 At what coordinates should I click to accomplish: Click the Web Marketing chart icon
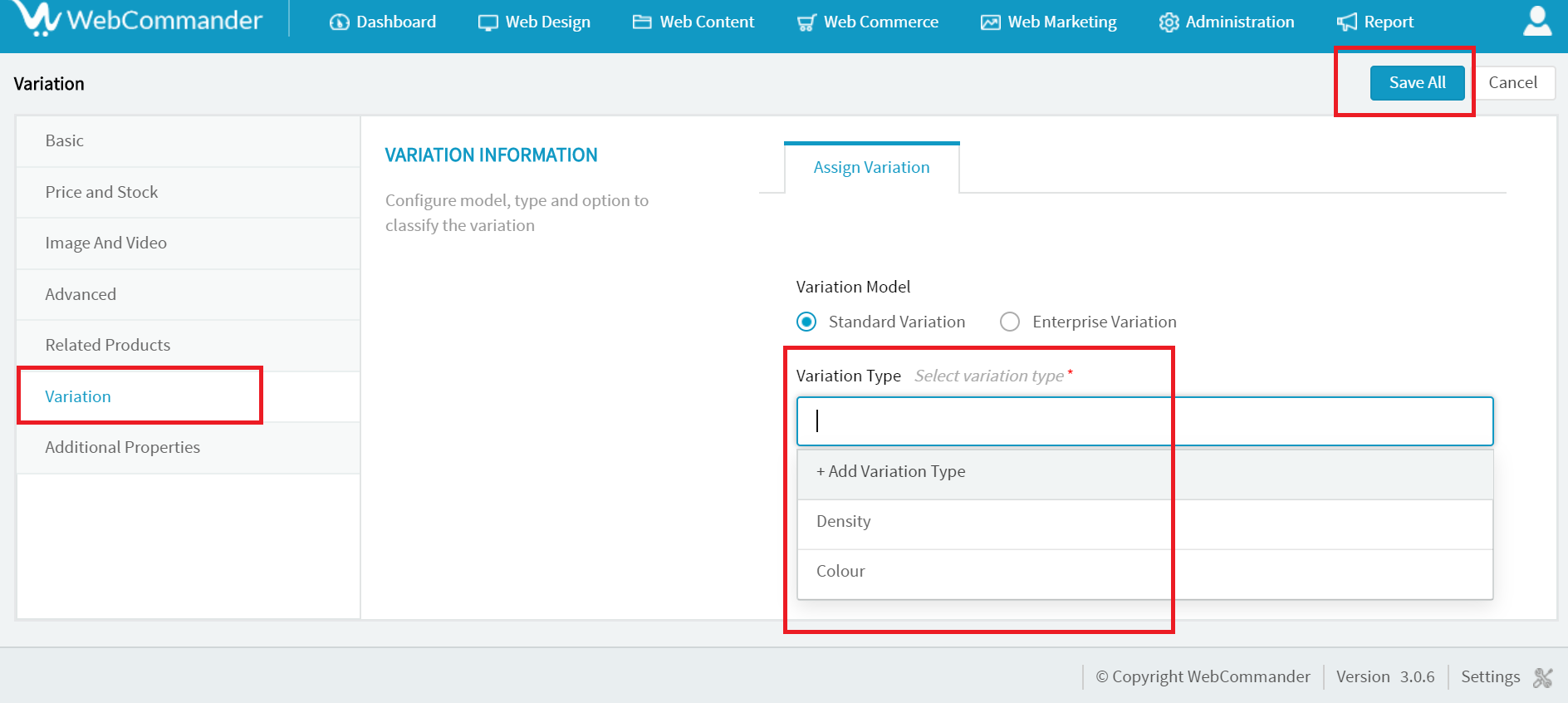click(x=990, y=22)
